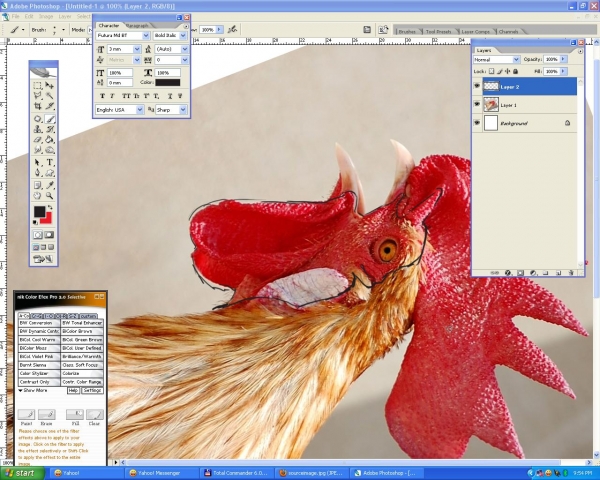Select the Path Selection tool
Viewport: 600px width, 480px height.
38,163
